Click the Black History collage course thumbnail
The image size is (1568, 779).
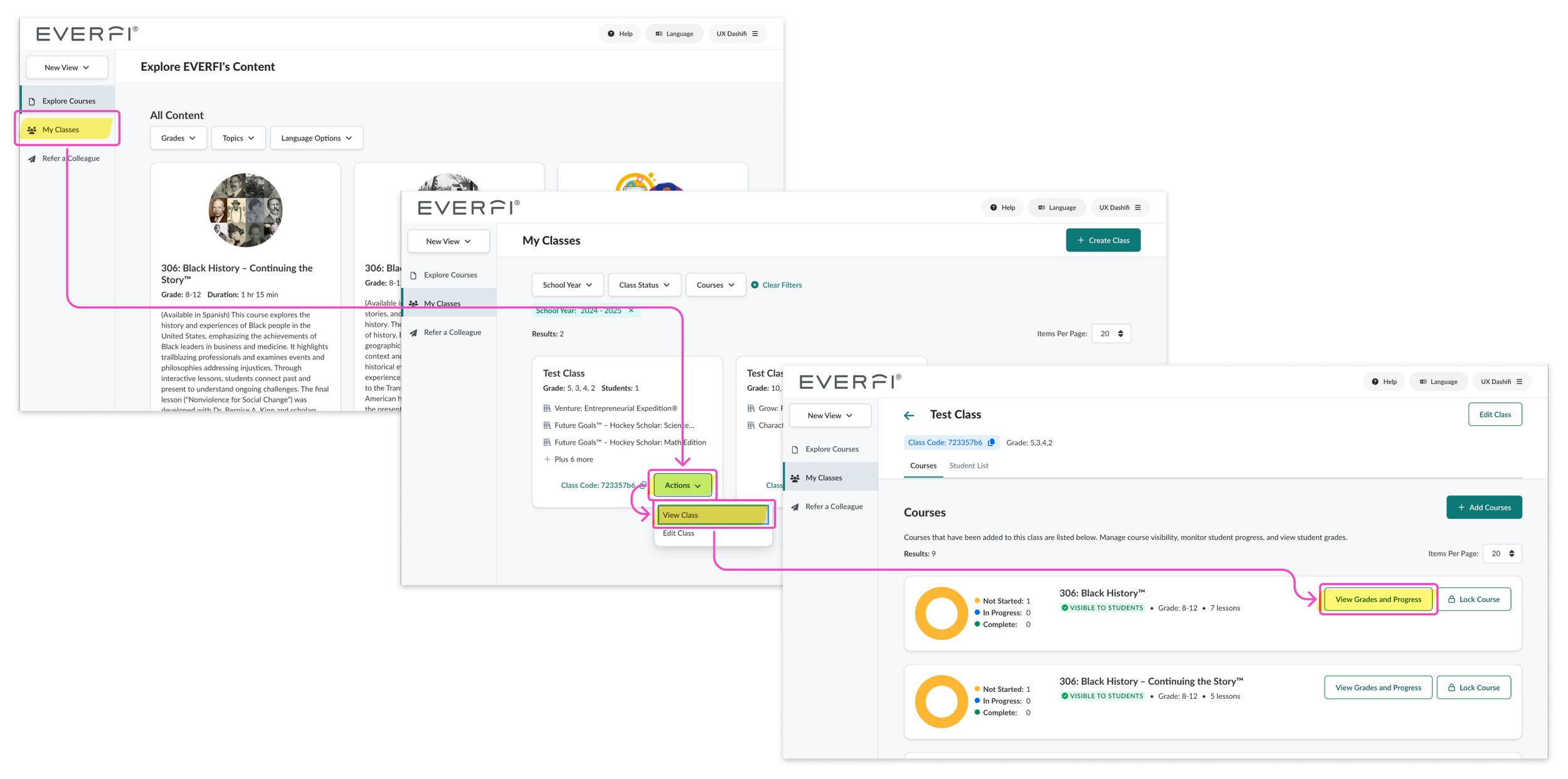click(x=245, y=210)
